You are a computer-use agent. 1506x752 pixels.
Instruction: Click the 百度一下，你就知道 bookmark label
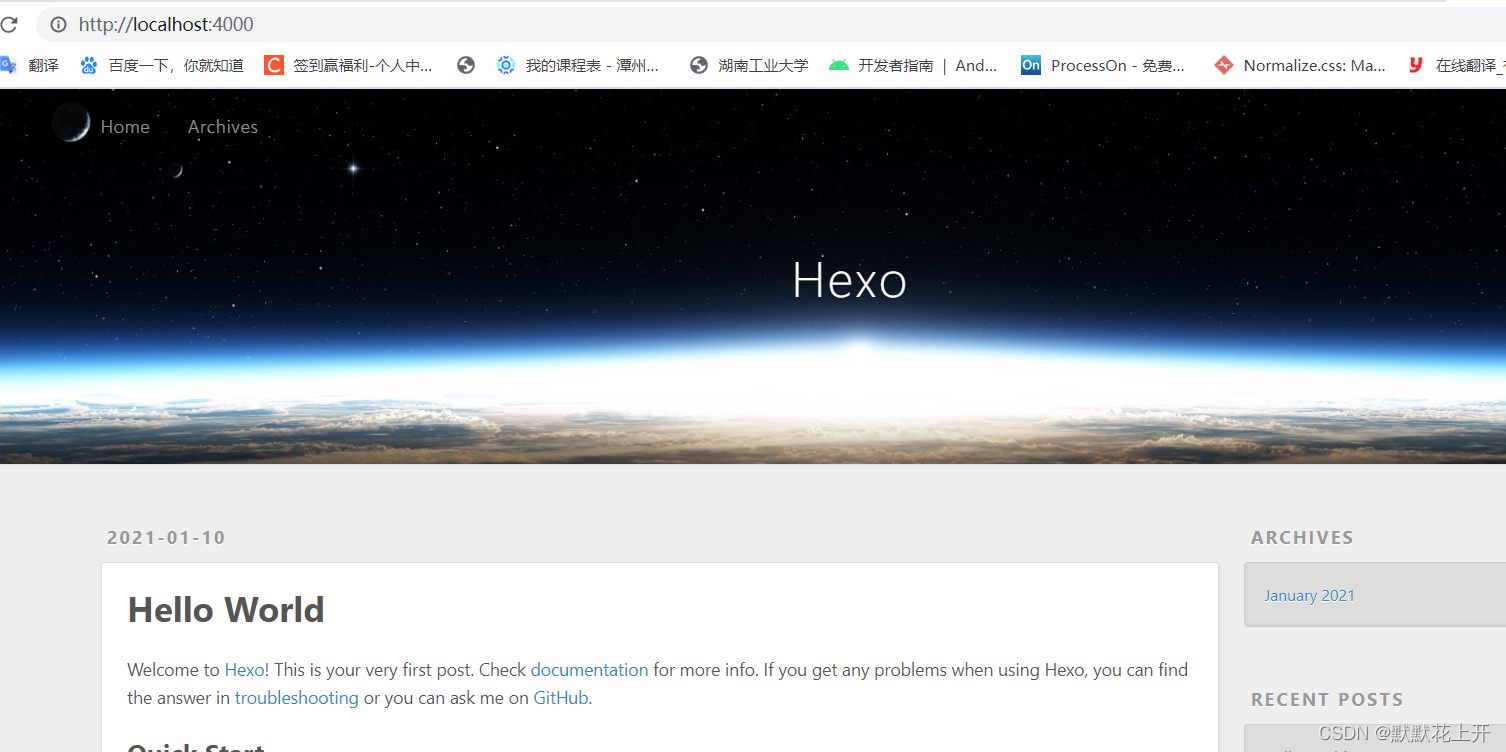click(x=176, y=65)
